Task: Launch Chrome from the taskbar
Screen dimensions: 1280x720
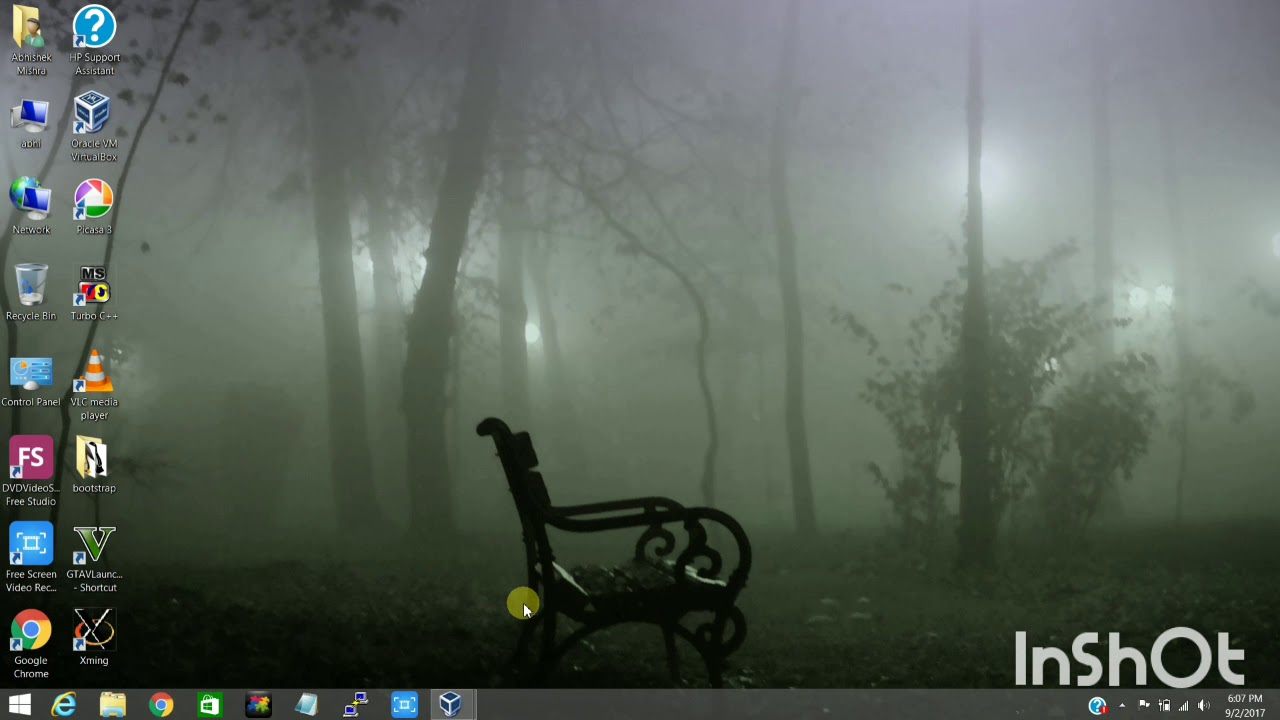Action: pyautogui.click(x=161, y=705)
